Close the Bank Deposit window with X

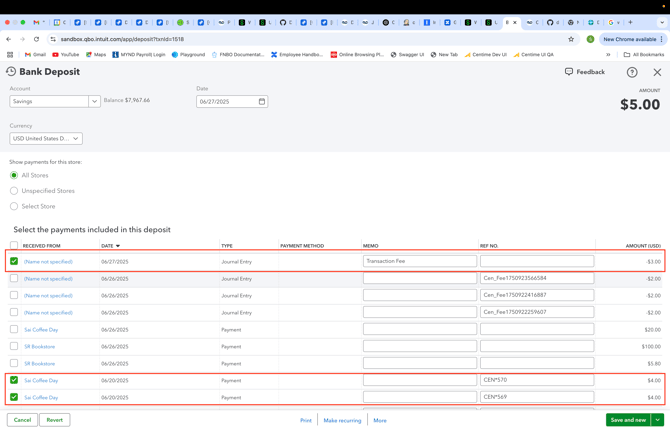point(657,72)
